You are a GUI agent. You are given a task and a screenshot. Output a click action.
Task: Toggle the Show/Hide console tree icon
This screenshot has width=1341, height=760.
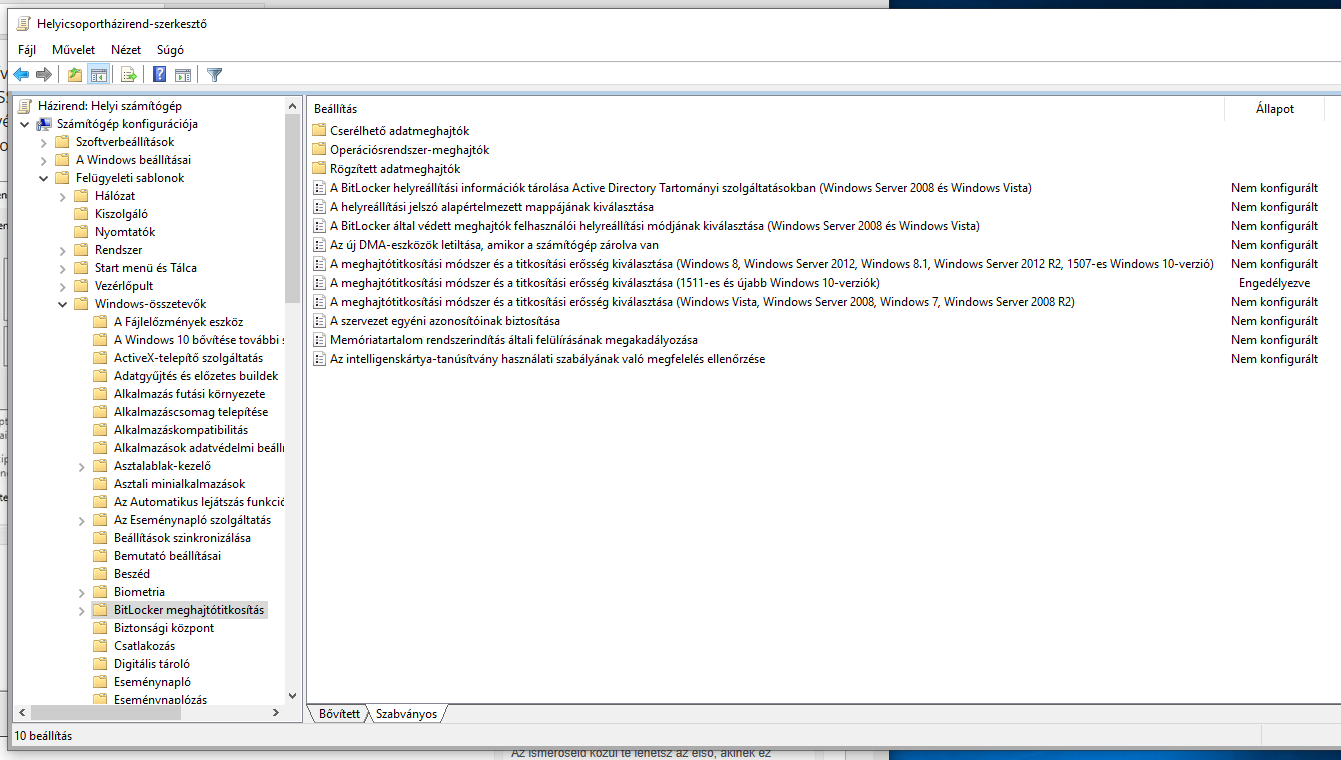(98, 74)
